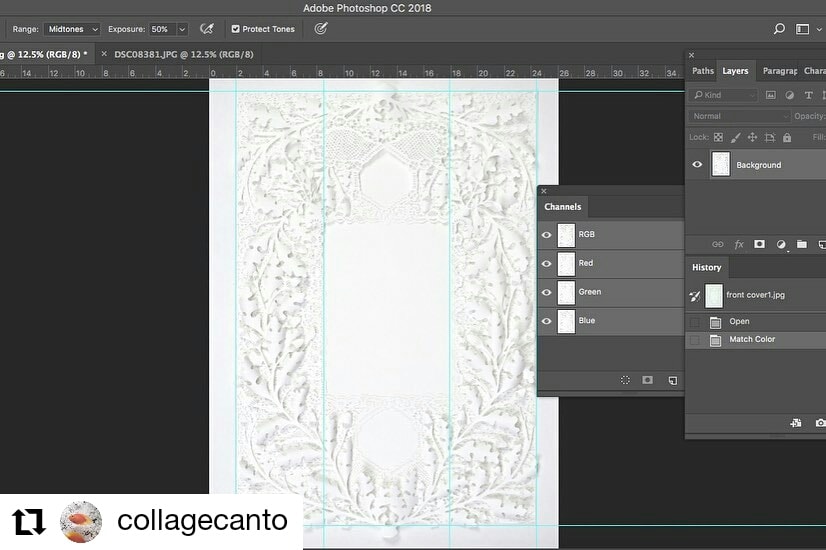Select the Green channel row
The height and width of the screenshot is (550, 826).
(x=610, y=292)
